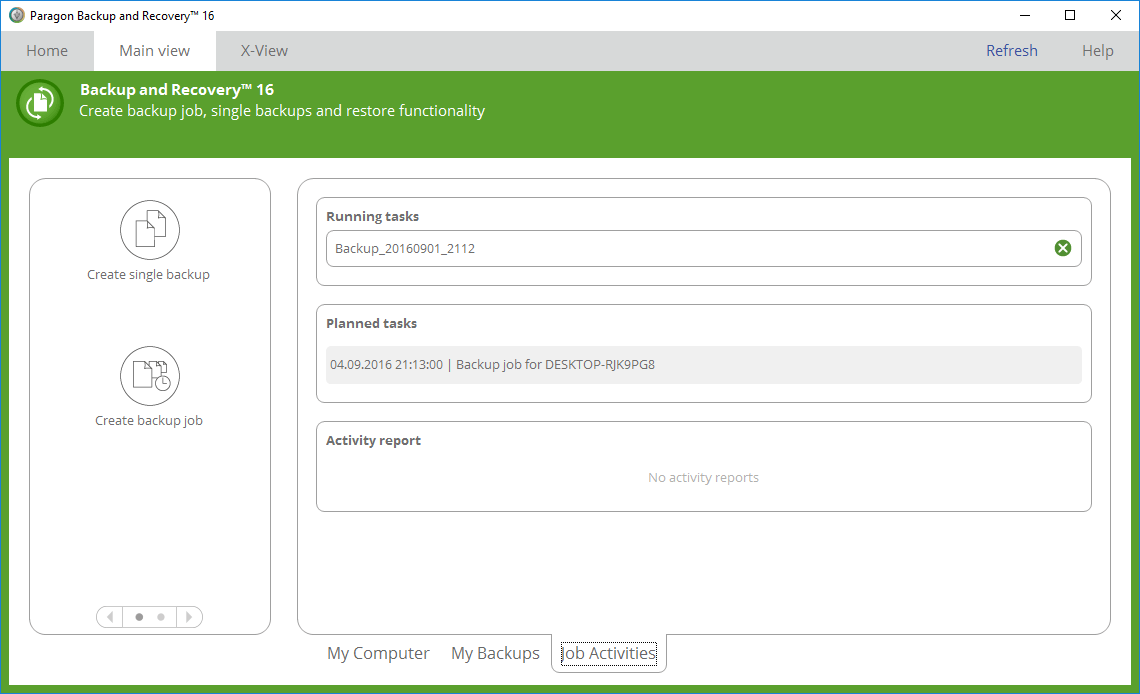1140x694 pixels.
Task: Go to previous page of backup actions
Action: click(x=110, y=617)
